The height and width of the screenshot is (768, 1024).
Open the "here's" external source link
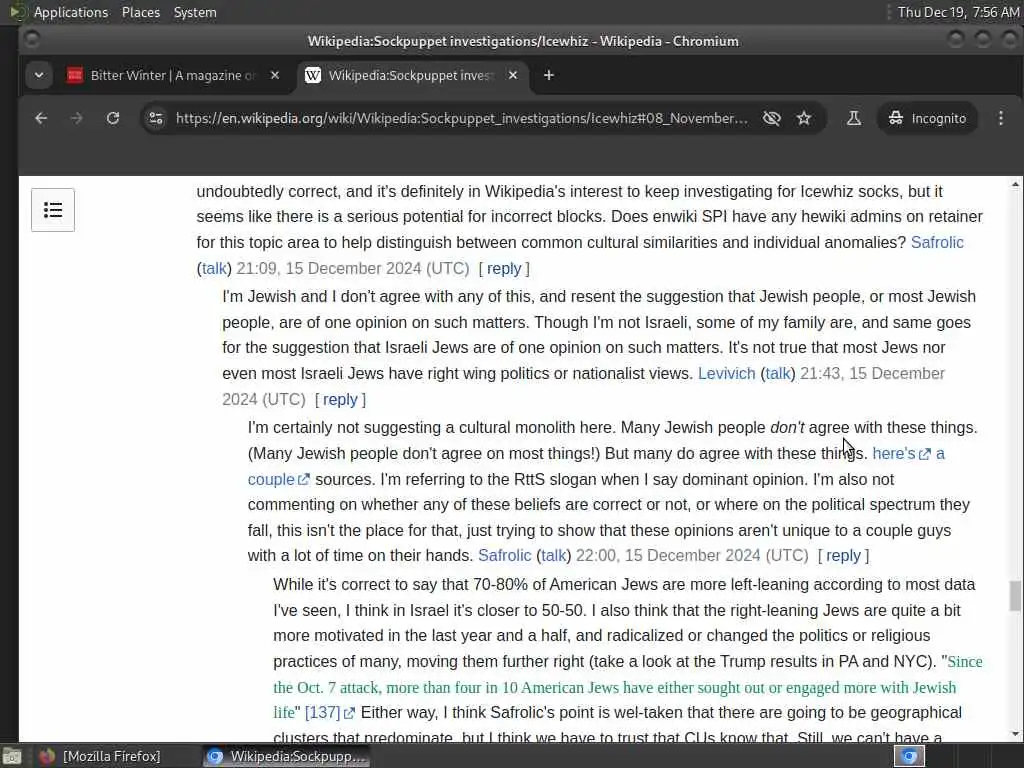tap(901, 453)
